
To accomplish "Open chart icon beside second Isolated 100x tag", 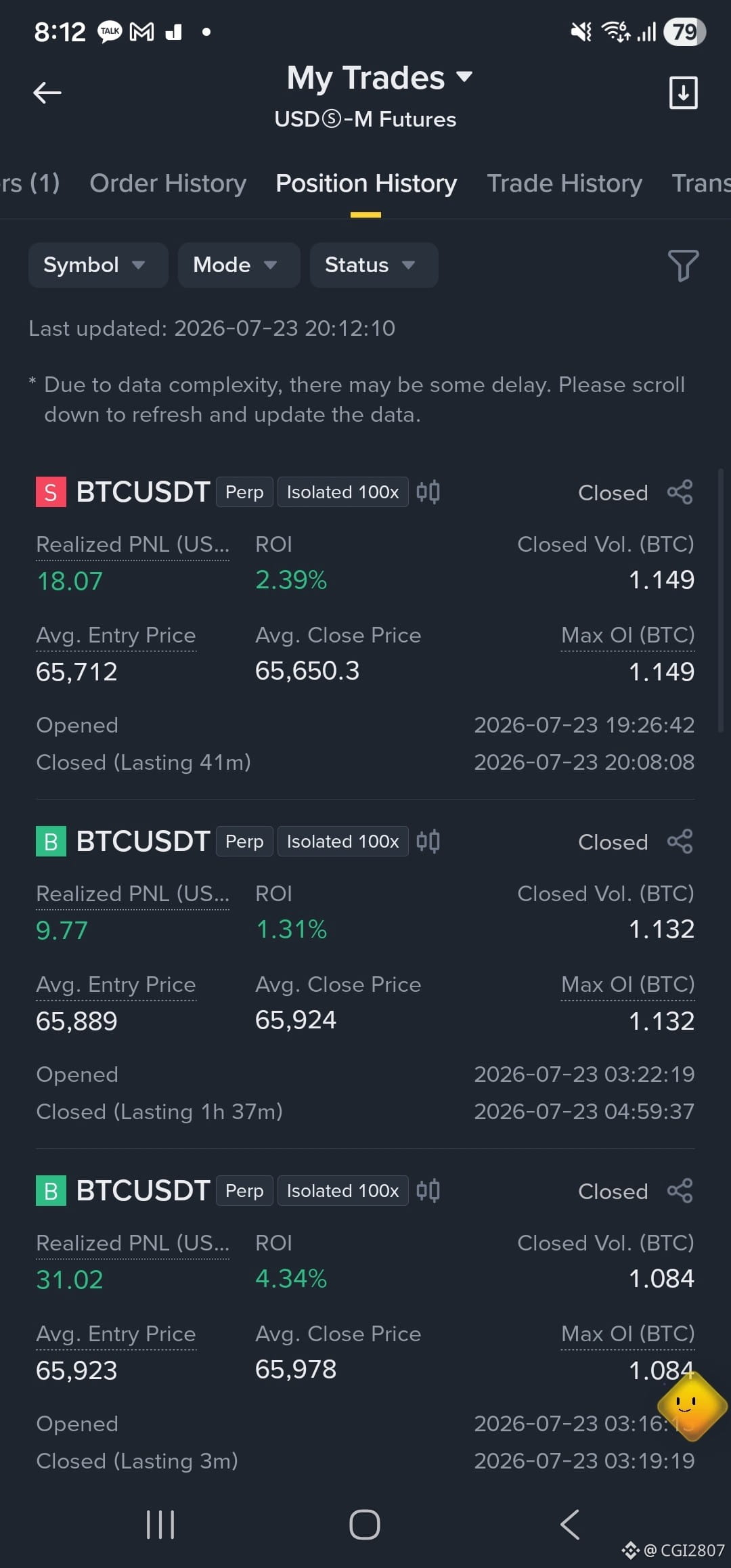I will [428, 842].
